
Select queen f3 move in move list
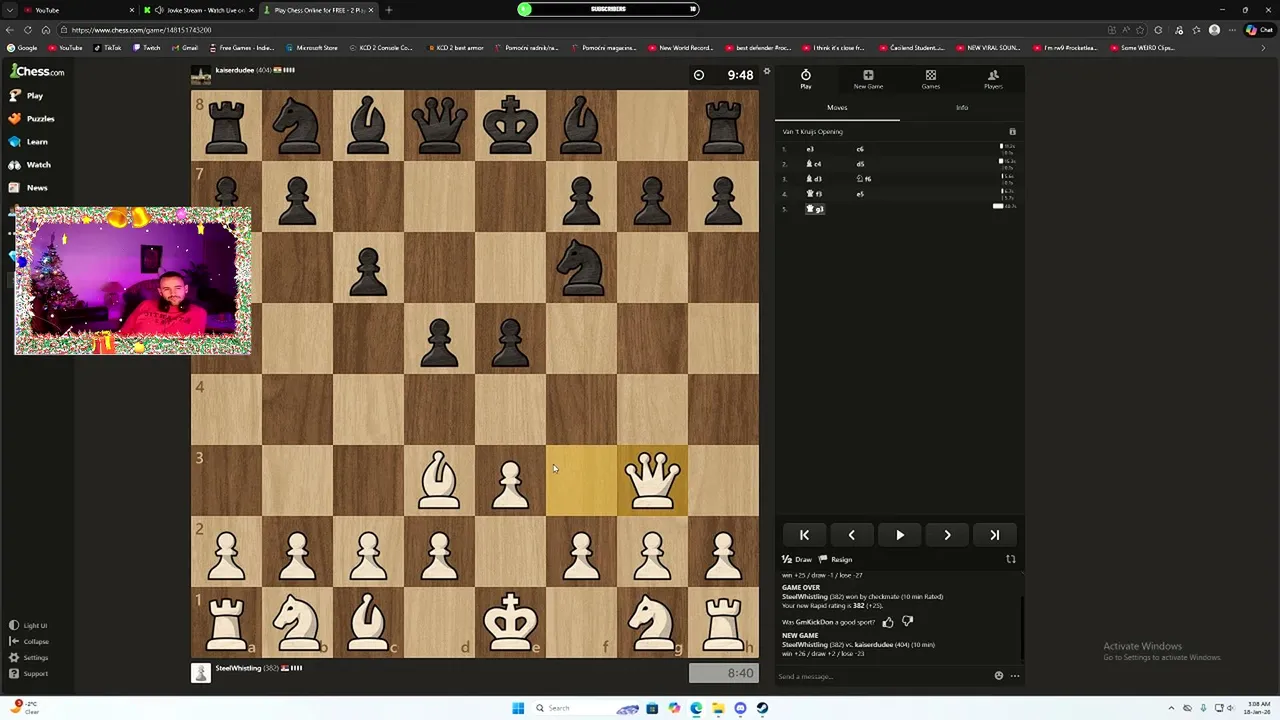coord(814,194)
